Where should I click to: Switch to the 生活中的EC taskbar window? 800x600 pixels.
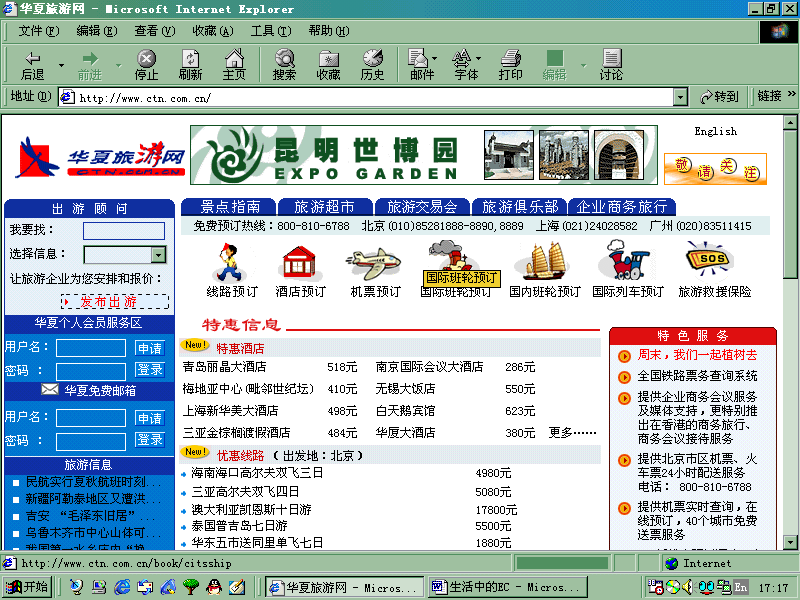click(x=508, y=587)
